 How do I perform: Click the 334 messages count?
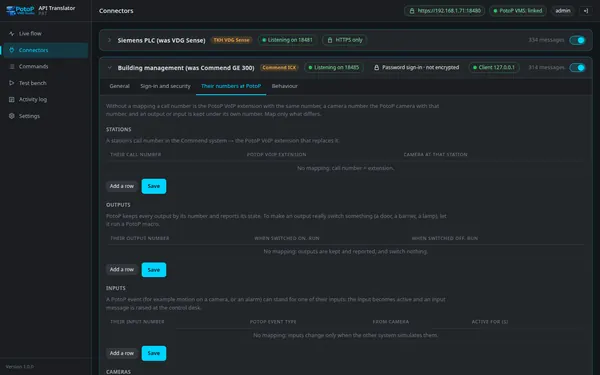(546, 40)
